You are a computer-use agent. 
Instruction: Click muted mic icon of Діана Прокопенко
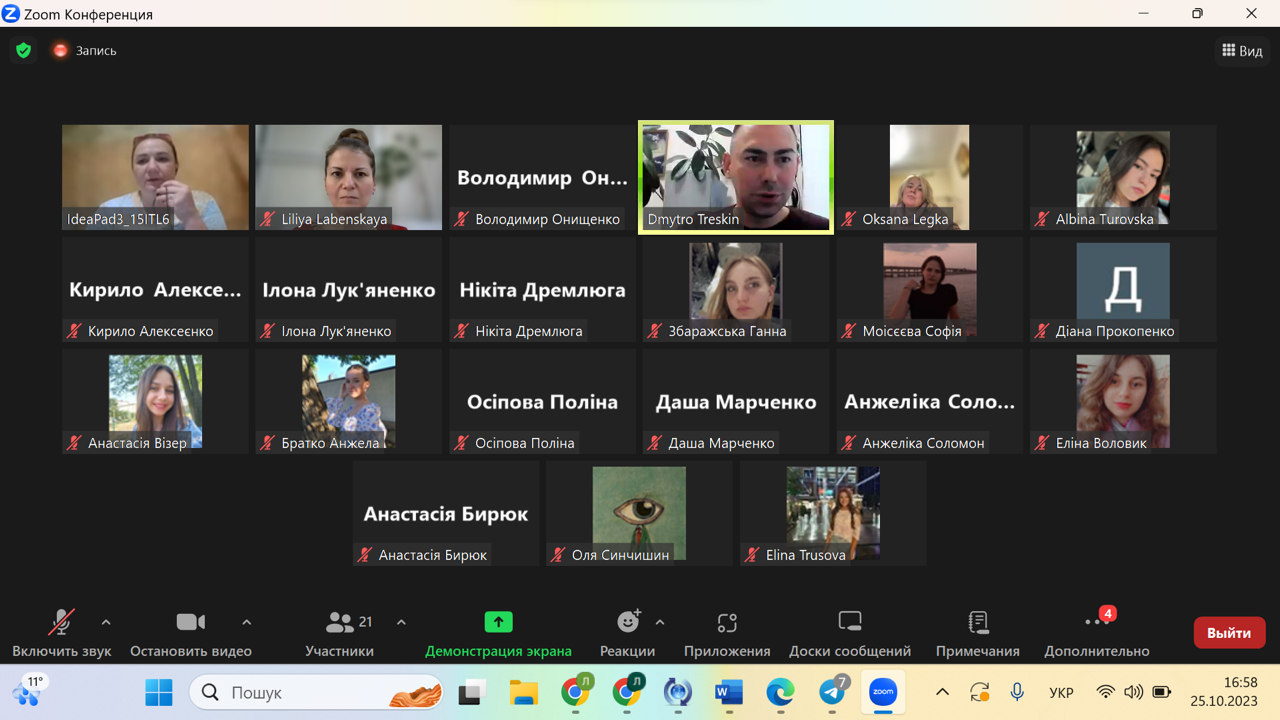coord(1042,331)
